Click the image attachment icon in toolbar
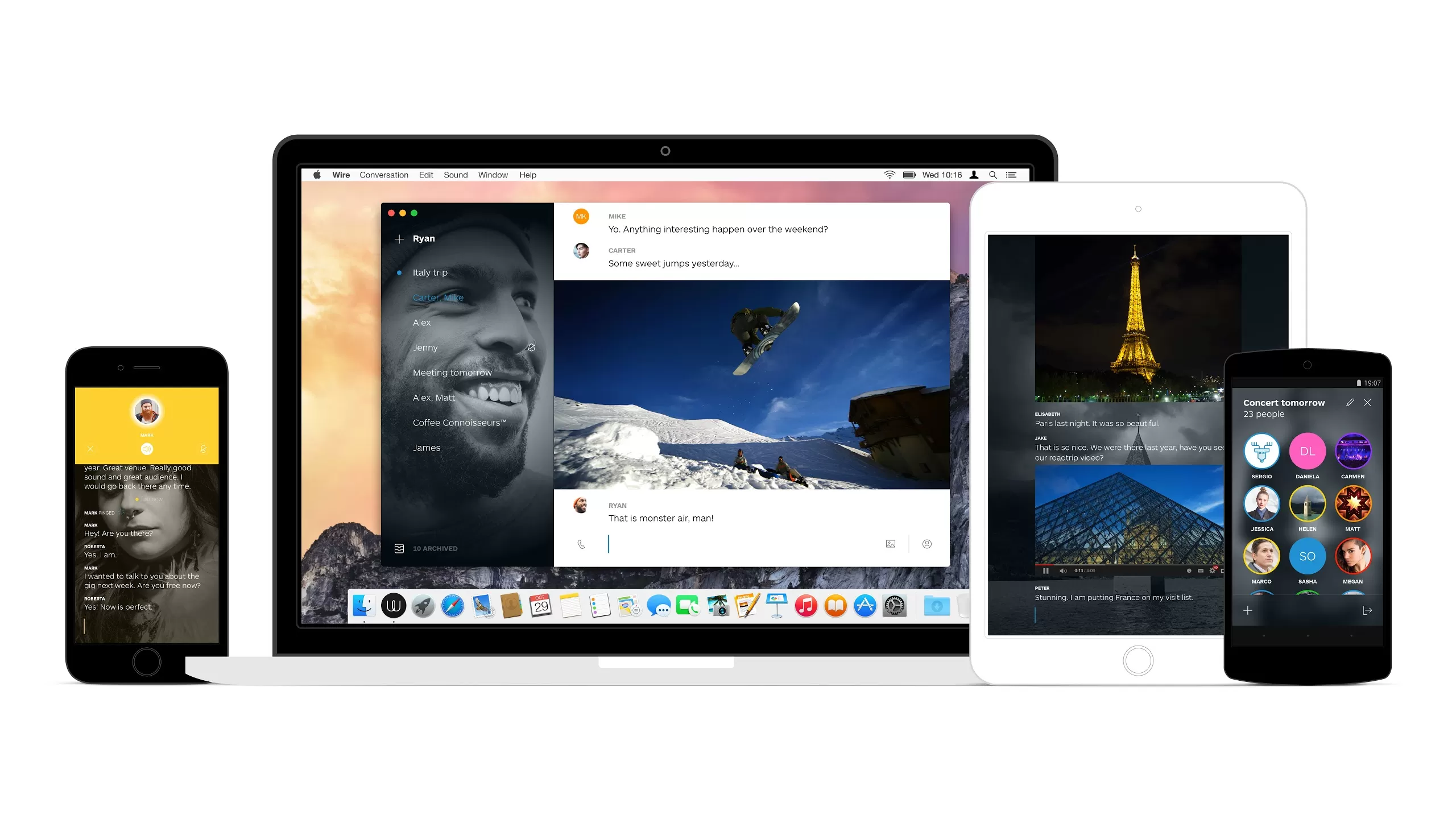 click(891, 544)
